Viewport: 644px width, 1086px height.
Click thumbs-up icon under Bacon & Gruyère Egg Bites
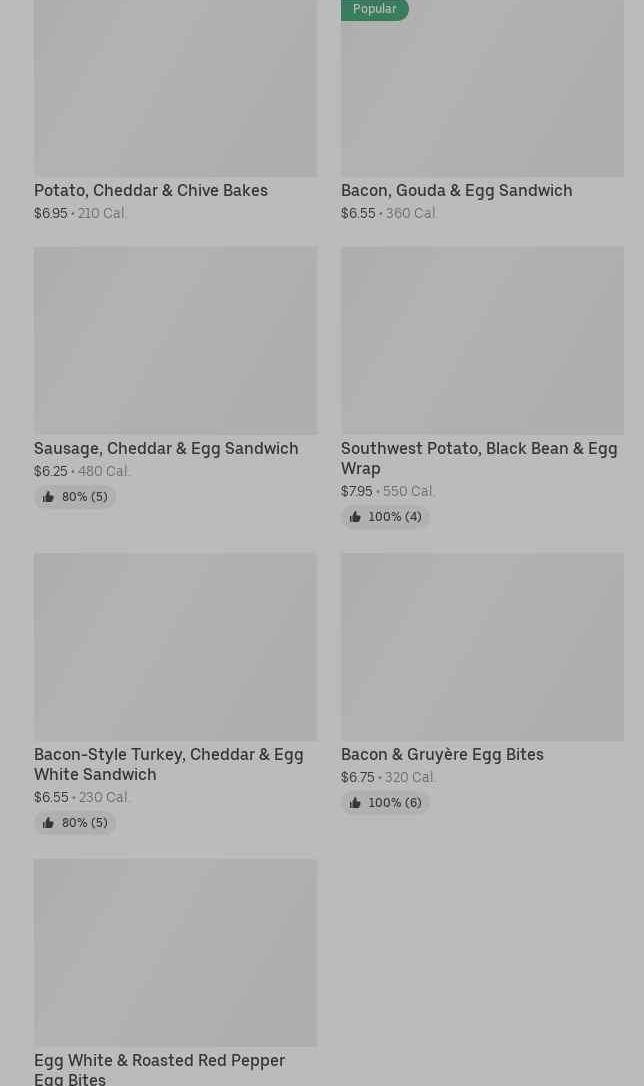[x=355, y=803]
